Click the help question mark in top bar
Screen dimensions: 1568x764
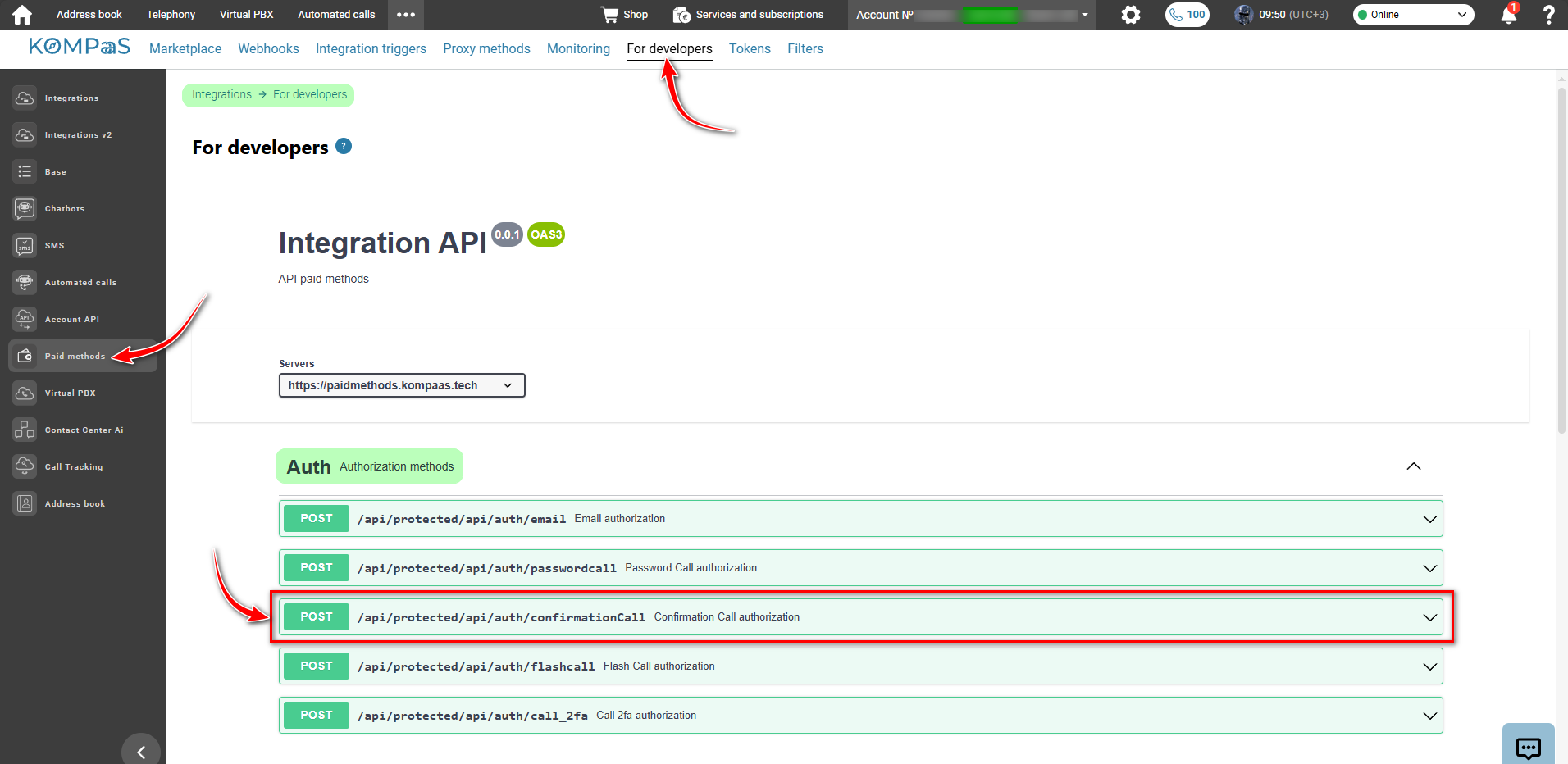1548,15
